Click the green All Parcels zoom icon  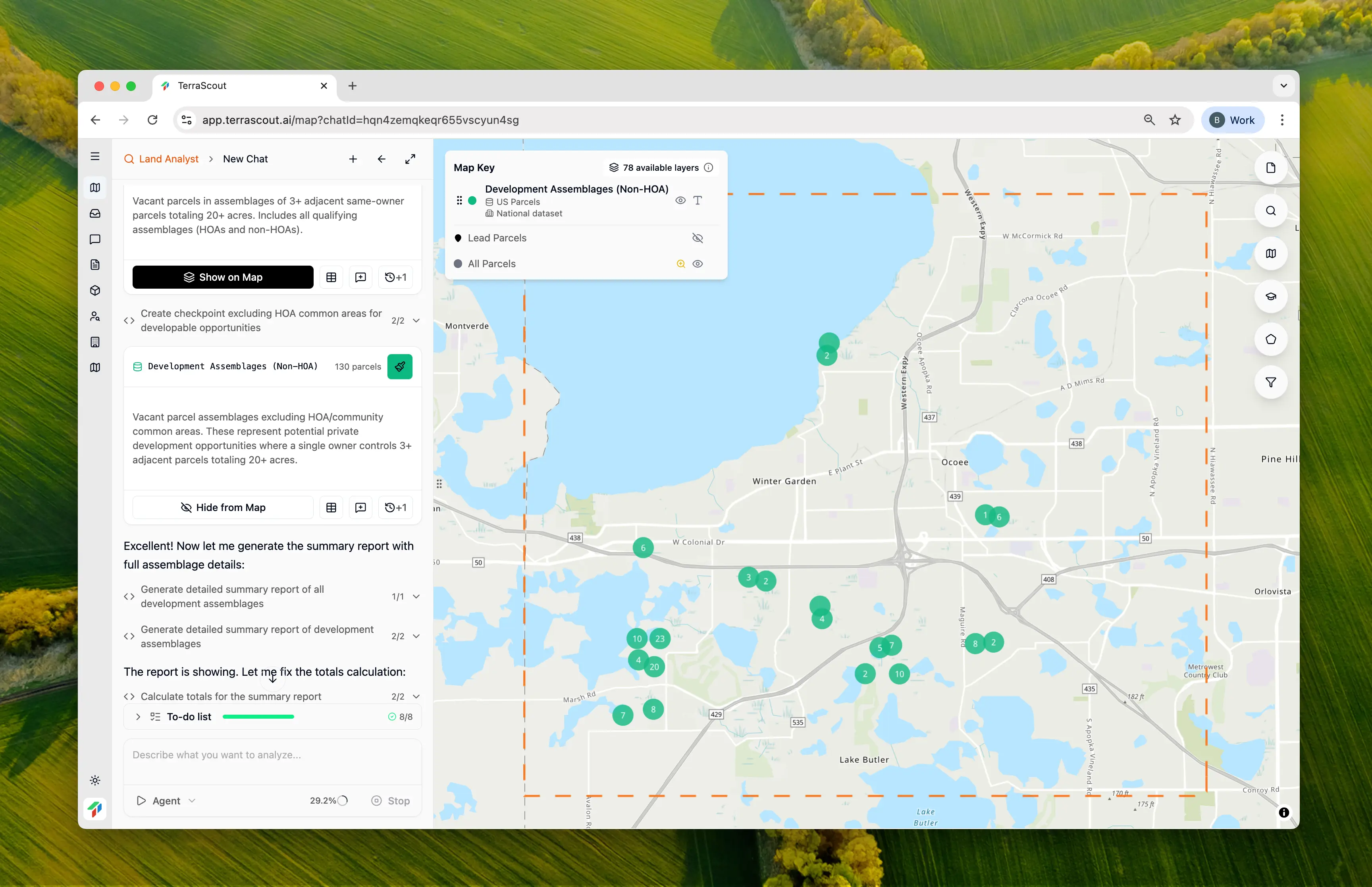(x=680, y=264)
